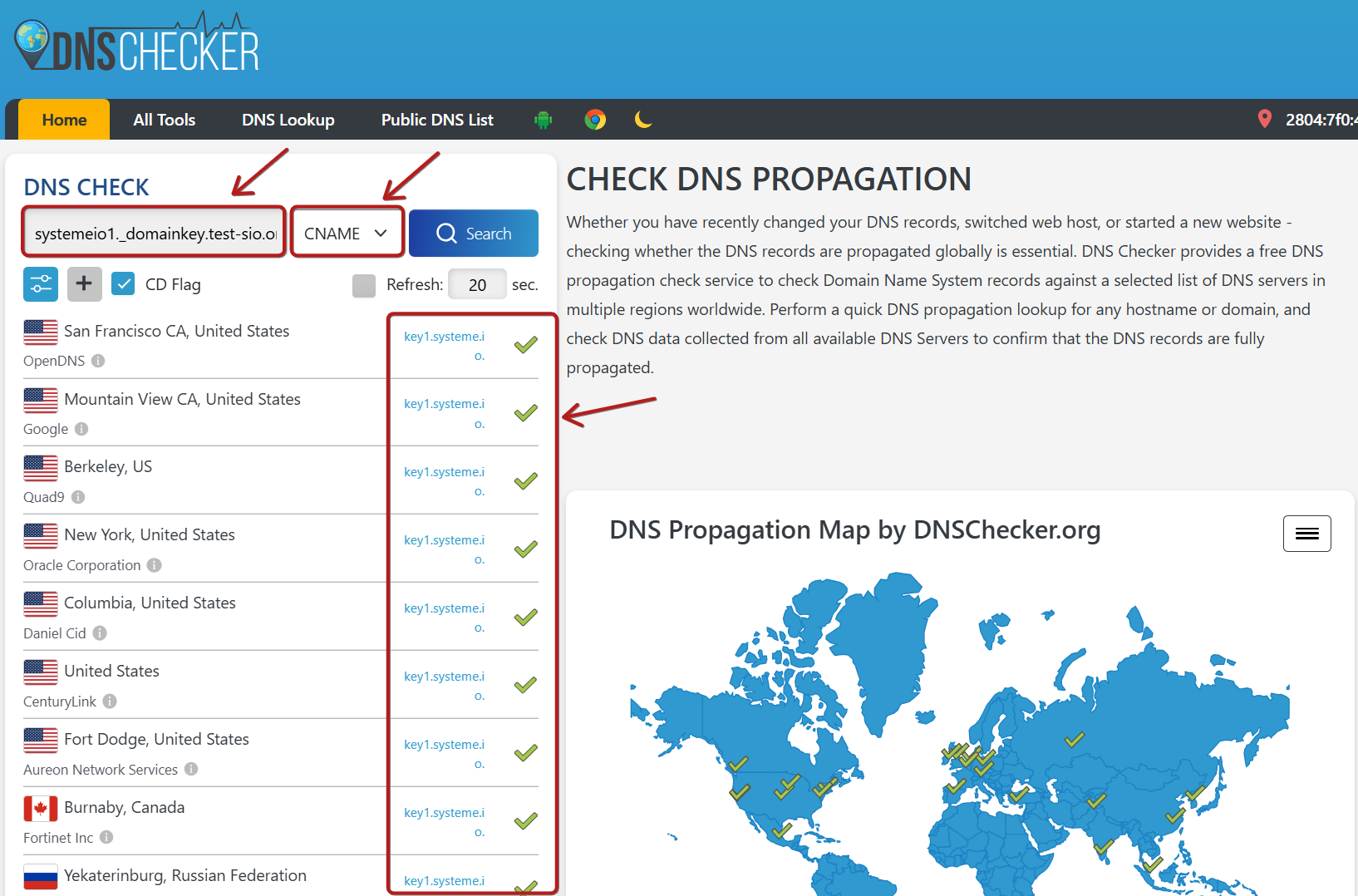The width and height of the screenshot is (1358, 896).
Task: Click 'DNS Propagation Map by DNSChecker.org' title
Action: (x=855, y=530)
